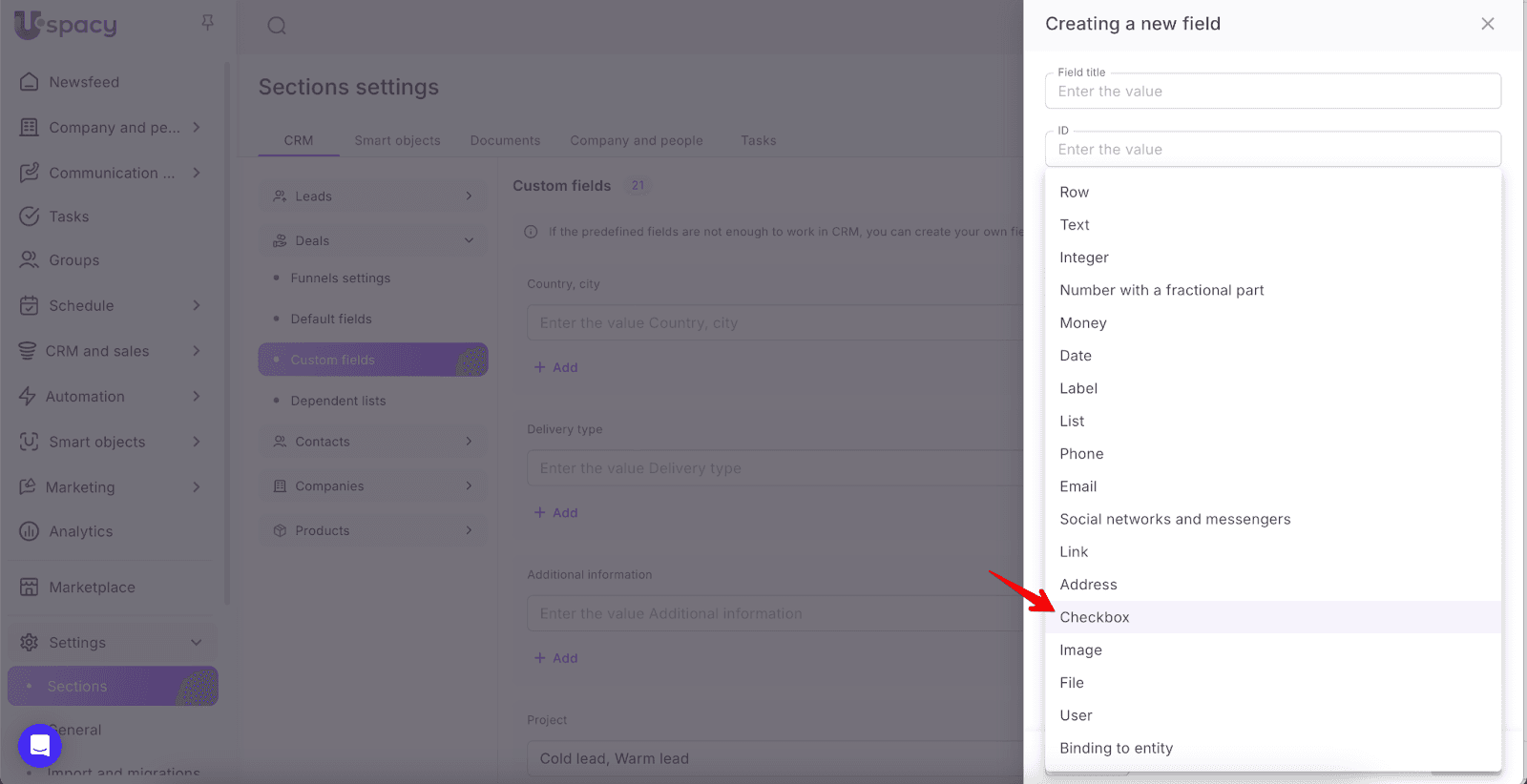The image size is (1527, 784).
Task: Expand CRM and sales sidebar menu
Action: pos(197,351)
